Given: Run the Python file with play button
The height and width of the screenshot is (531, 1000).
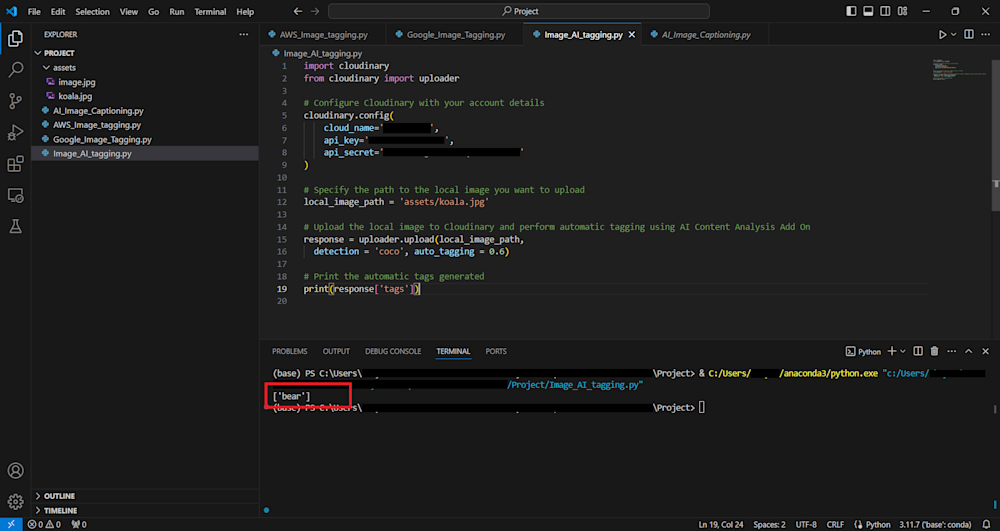Looking at the screenshot, I should (x=942, y=35).
